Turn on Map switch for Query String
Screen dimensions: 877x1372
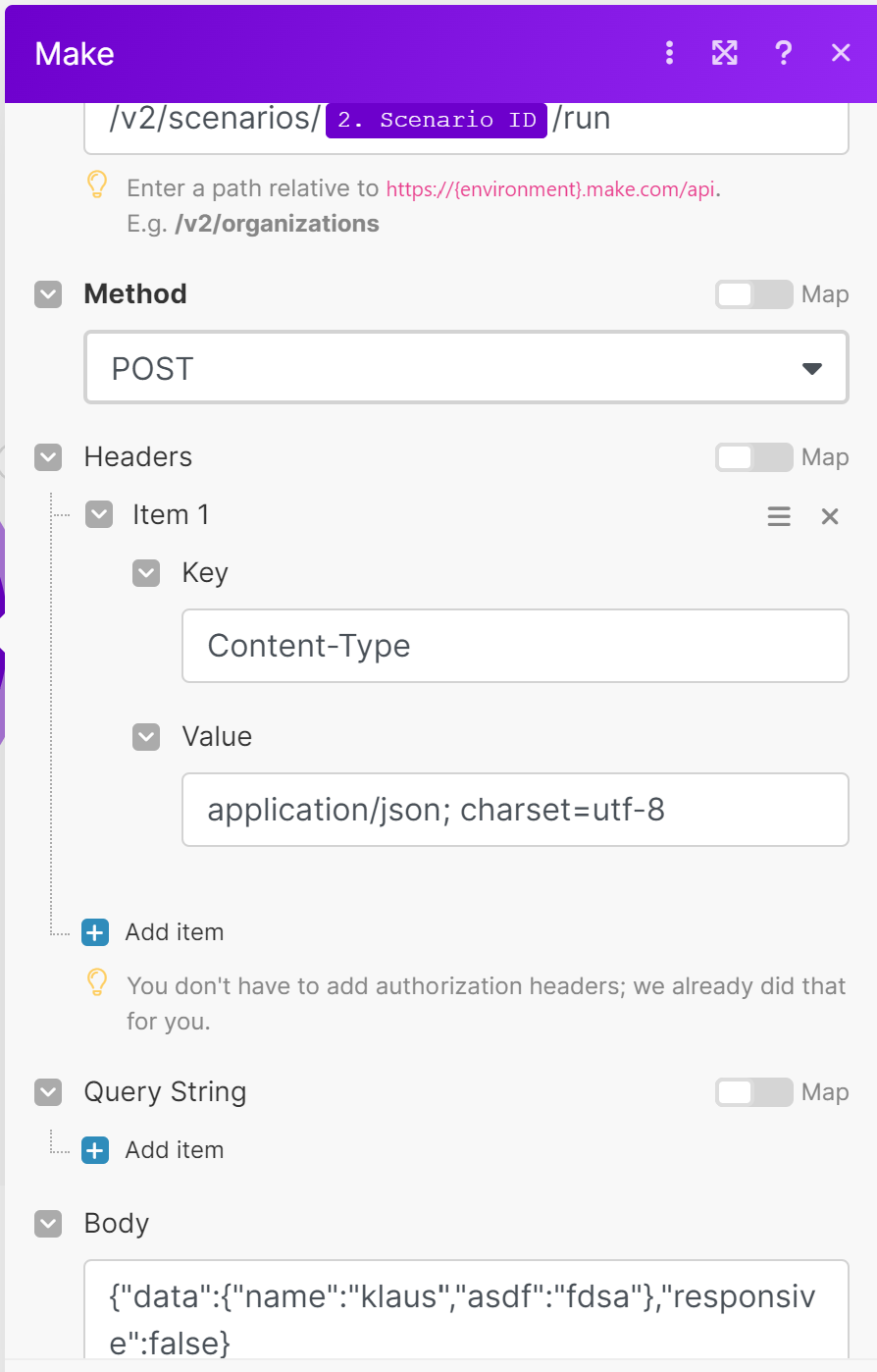pyautogui.click(x=753, y=1092)
